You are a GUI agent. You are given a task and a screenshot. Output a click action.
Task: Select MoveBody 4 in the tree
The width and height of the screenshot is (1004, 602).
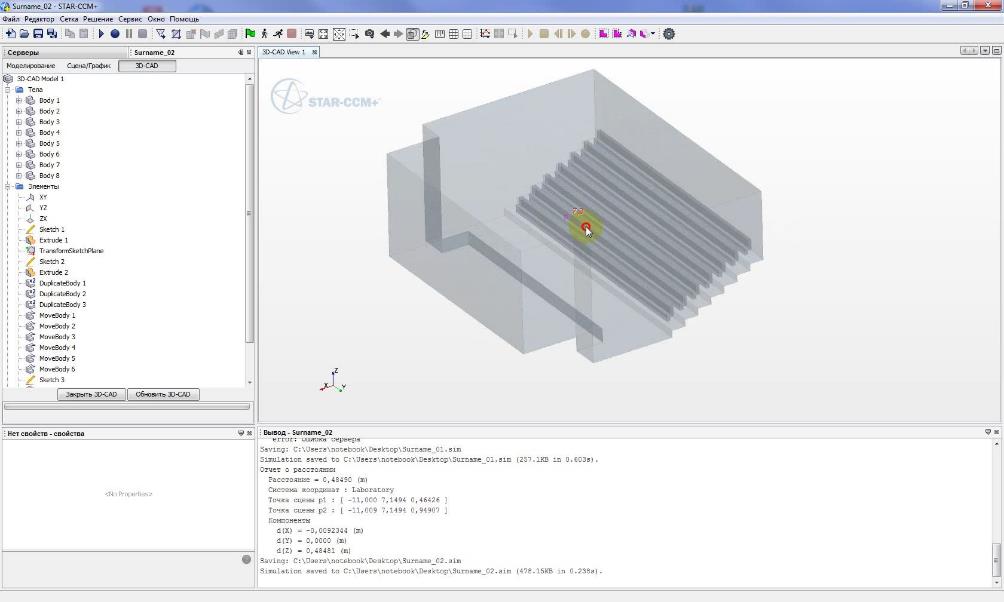point(57,348)
